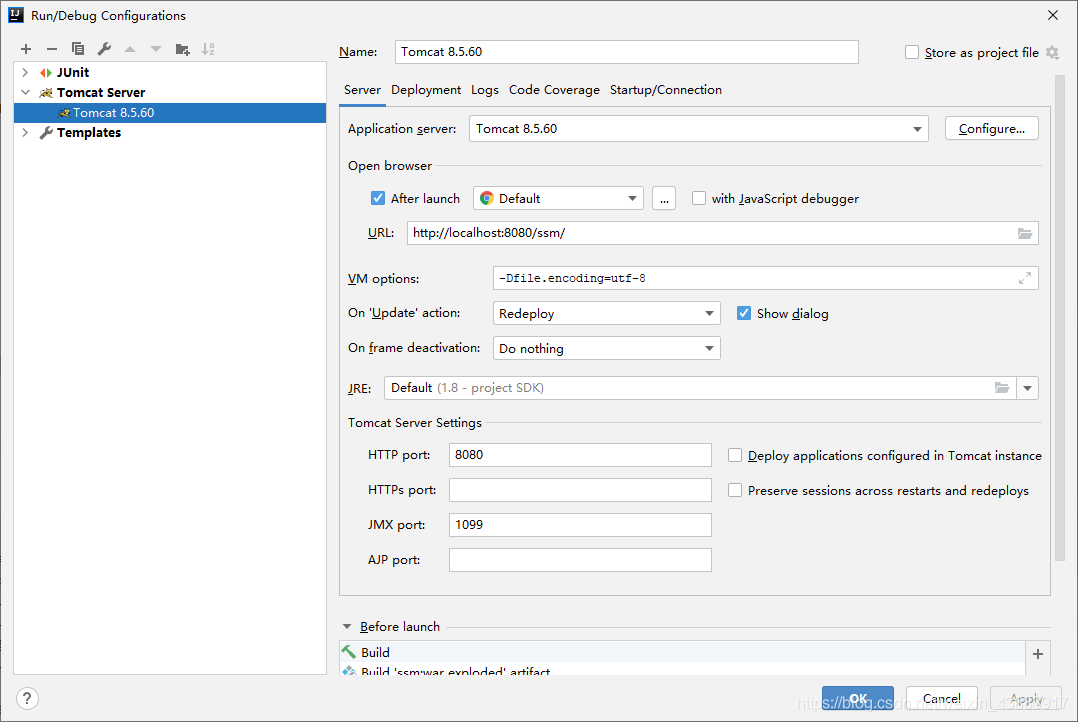Open On 'Update' action dropdown
The image size is (1078, 722).
point(606,314)
